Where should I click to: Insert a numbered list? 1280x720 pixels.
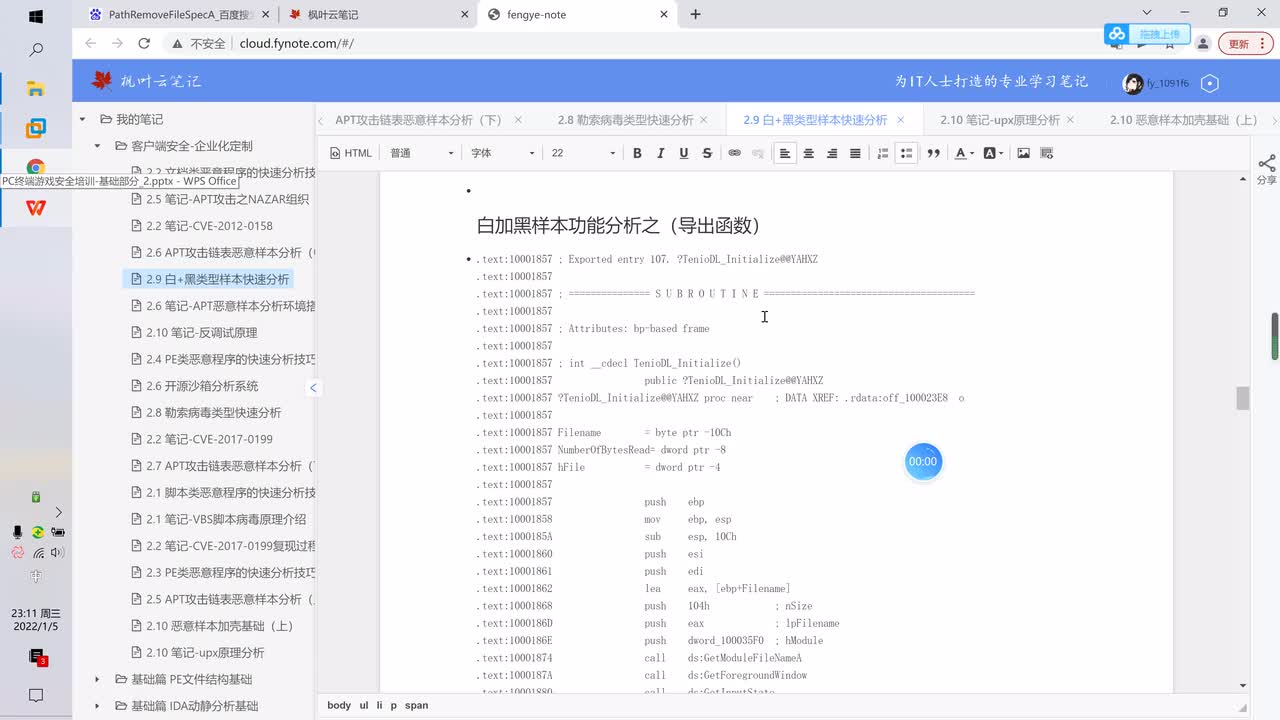[882, 153]
